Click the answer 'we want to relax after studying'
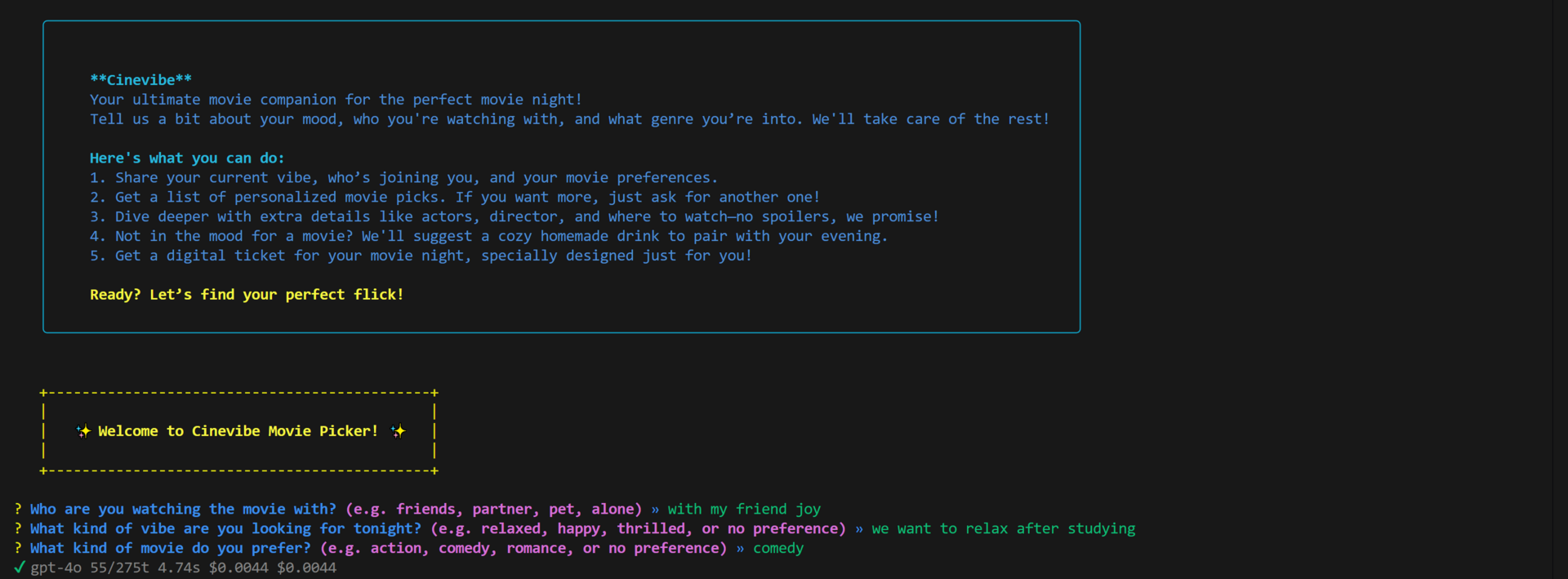The width and height of the screenshot is (1568, 579). pyautogui.click(x=1004, y=529)
